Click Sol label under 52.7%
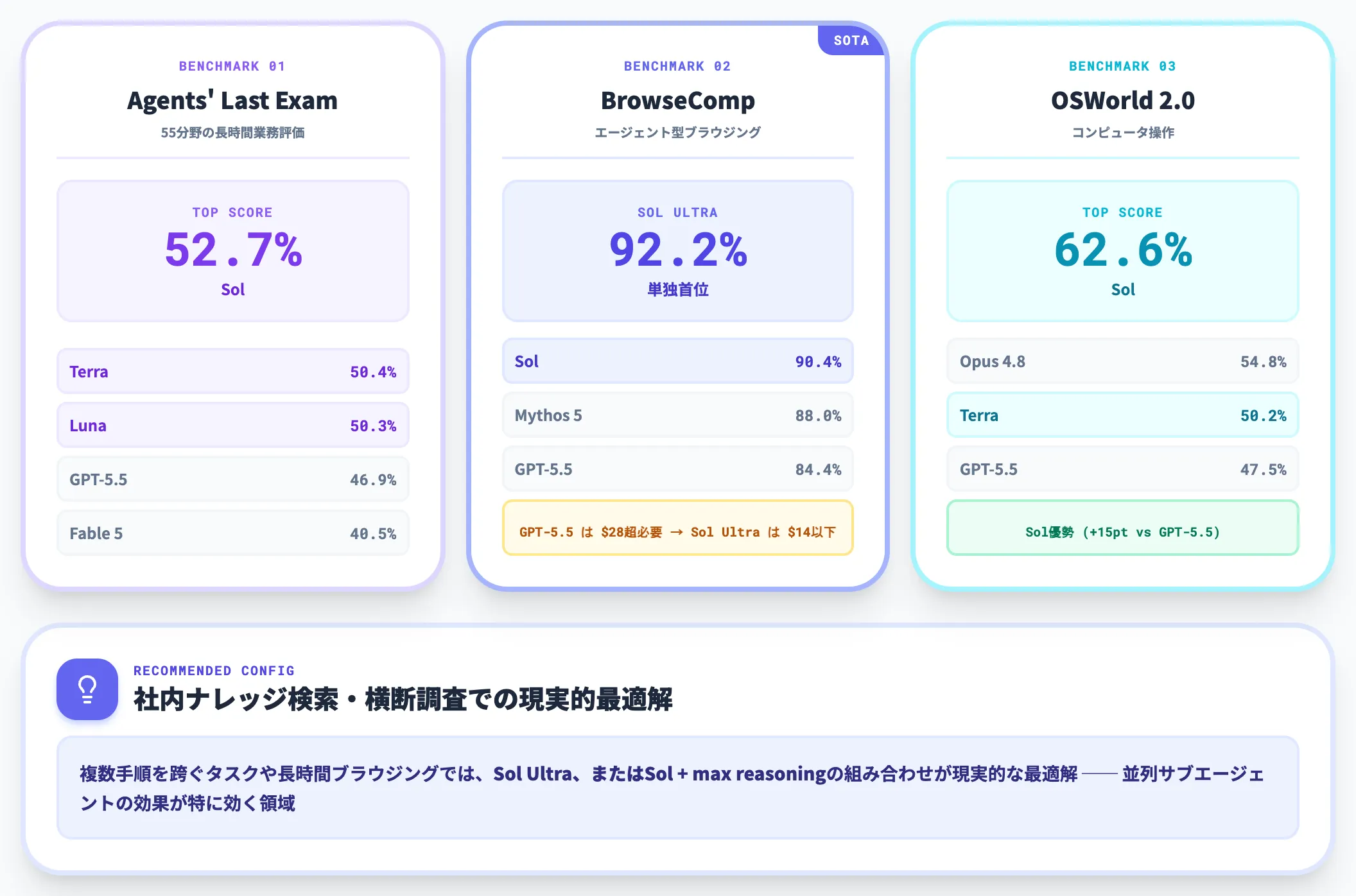Screen dimensions: 1356x896 [x=233, y=289]
